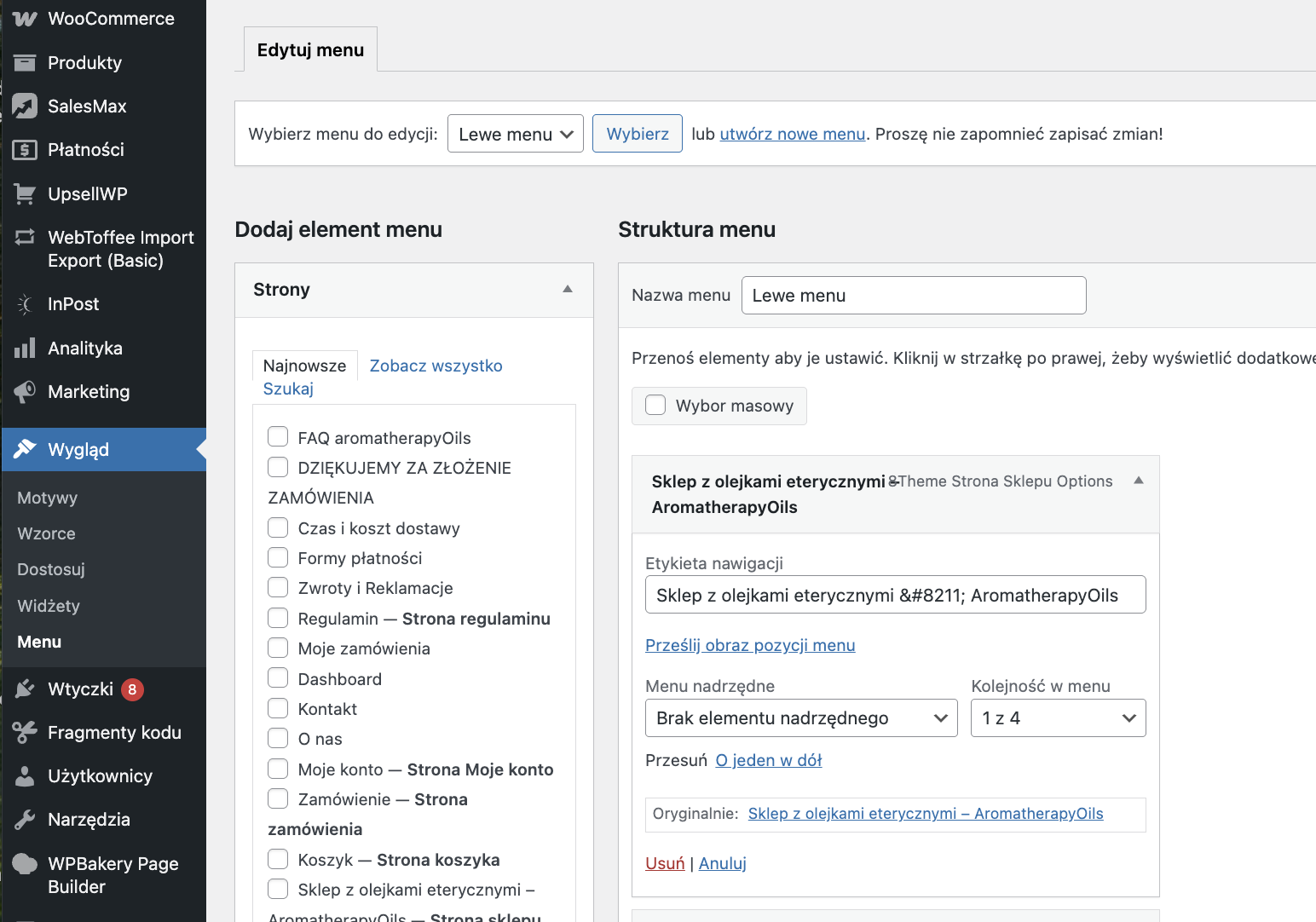Open Marketing megaphone icon

click(25, 391)
